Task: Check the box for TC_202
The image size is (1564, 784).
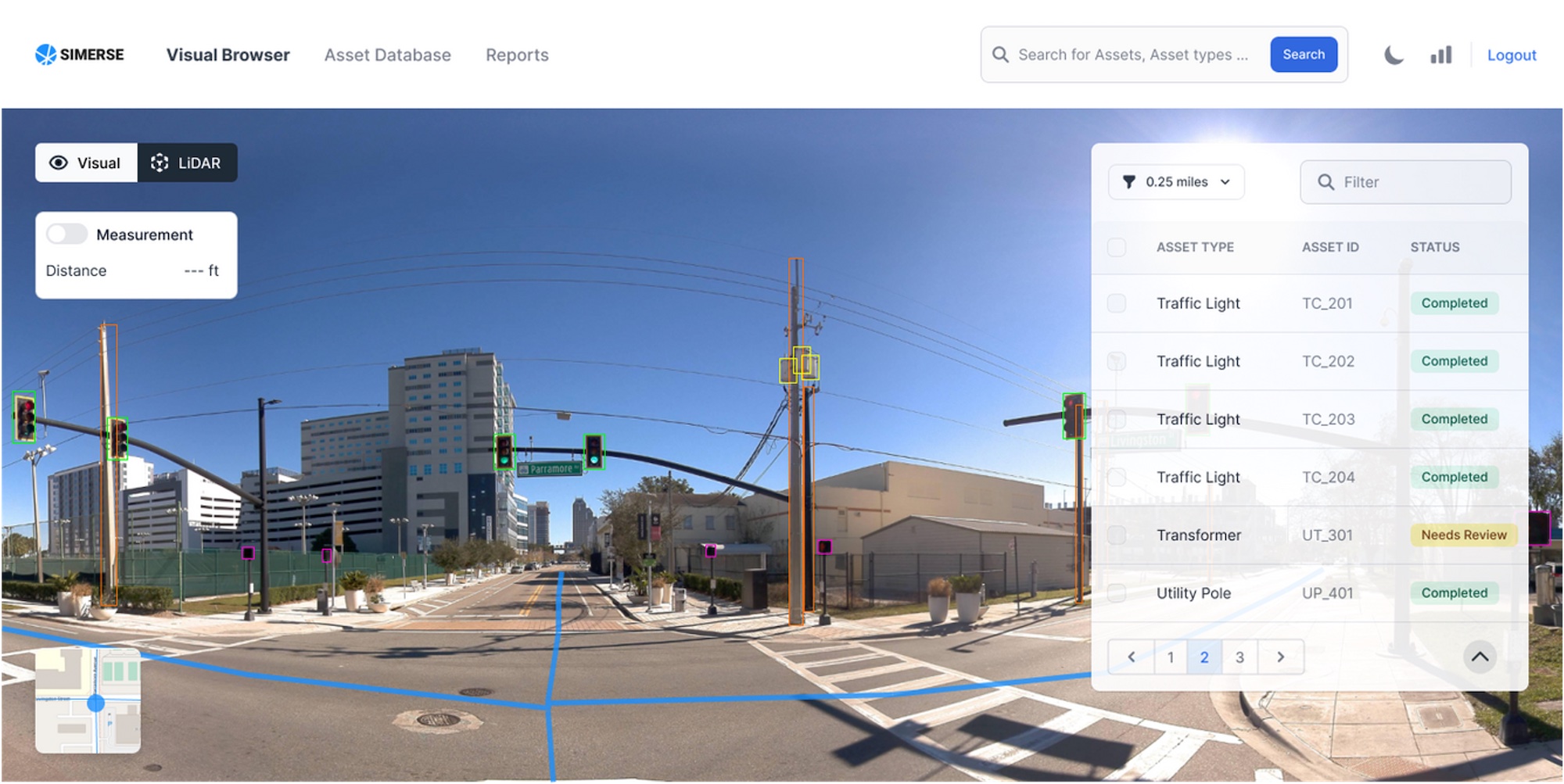Action: [1117, 361]
